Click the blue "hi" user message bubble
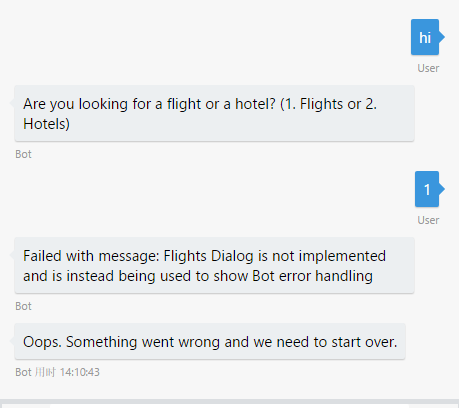This screenshot has height=408, width=459. 425,37
